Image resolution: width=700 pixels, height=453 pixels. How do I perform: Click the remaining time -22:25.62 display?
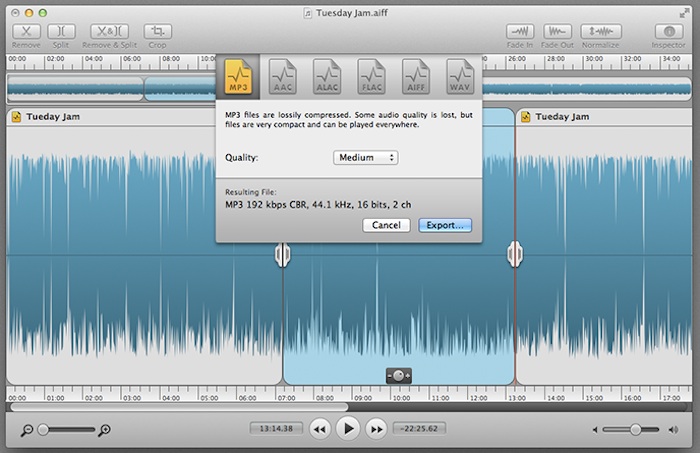point(419,428)
